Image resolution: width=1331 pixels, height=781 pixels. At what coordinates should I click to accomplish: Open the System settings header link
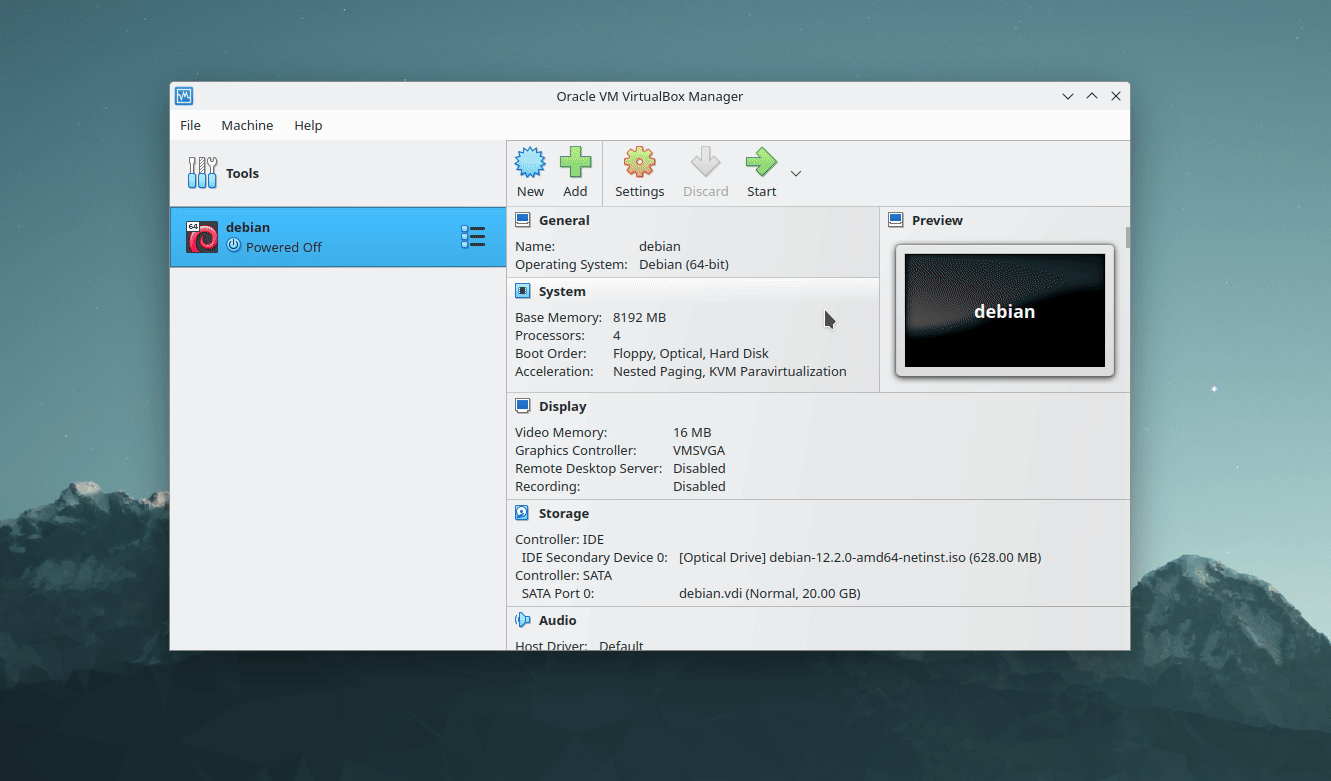(562, 291)
